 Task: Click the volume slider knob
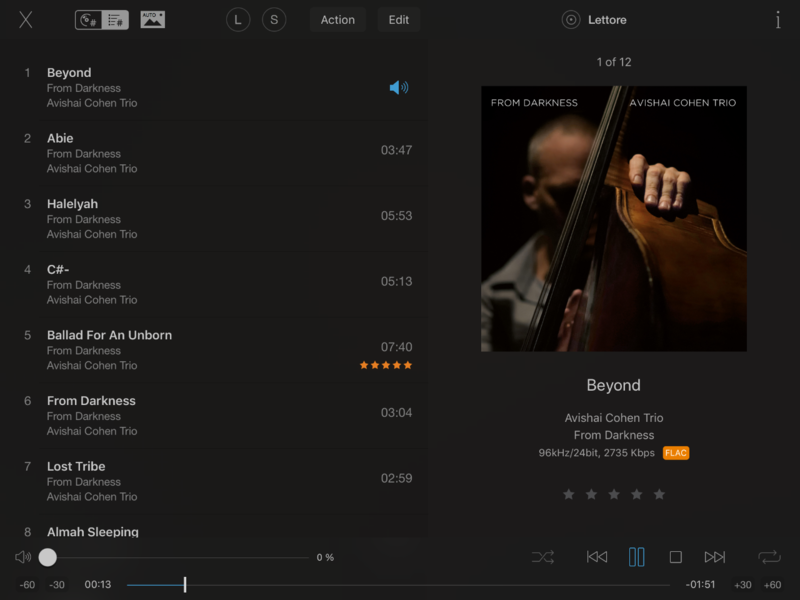pyautogui.click(x=48, y=557)
